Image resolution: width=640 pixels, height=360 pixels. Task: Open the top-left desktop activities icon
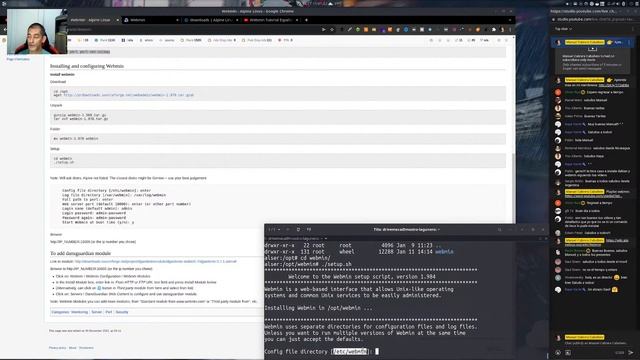coord(4,3)
